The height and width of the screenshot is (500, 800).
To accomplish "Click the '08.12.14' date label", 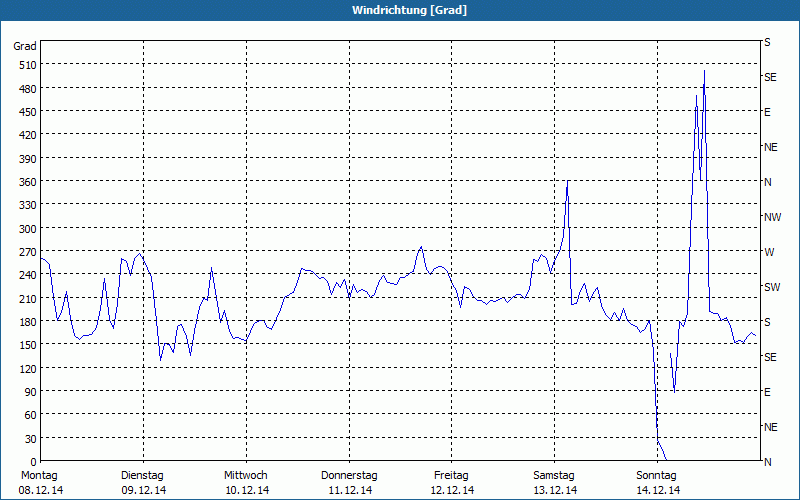I will pos(41,491).
